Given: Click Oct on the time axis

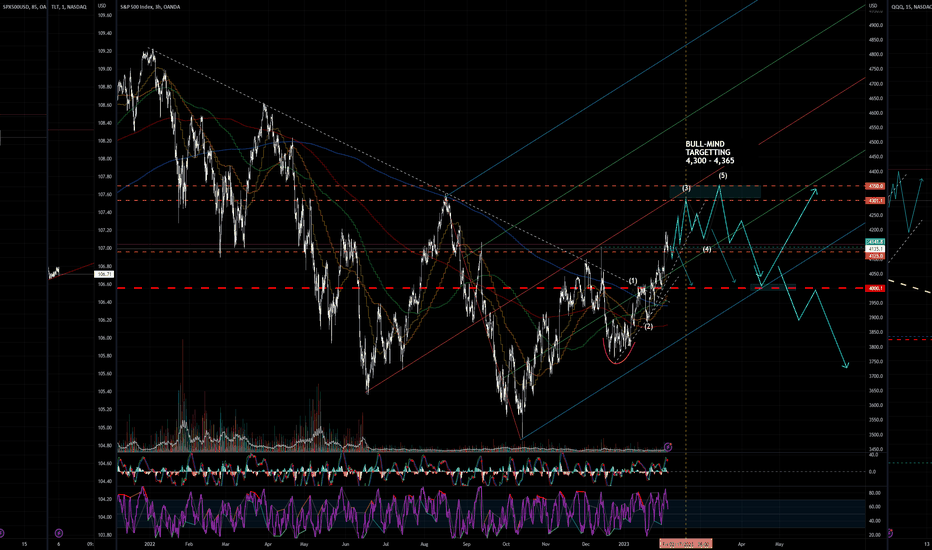Looking at the screenshot, I should pos(506,543).
